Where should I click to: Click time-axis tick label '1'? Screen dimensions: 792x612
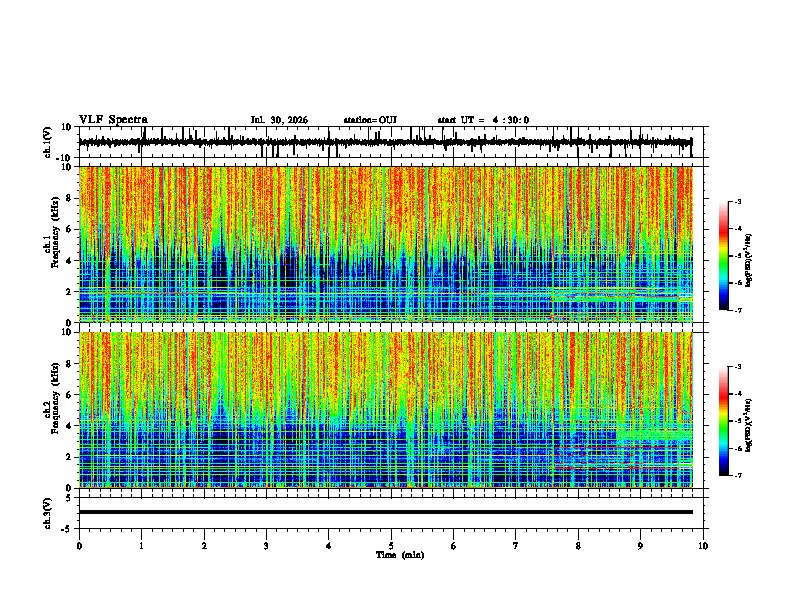pos(141,546)
